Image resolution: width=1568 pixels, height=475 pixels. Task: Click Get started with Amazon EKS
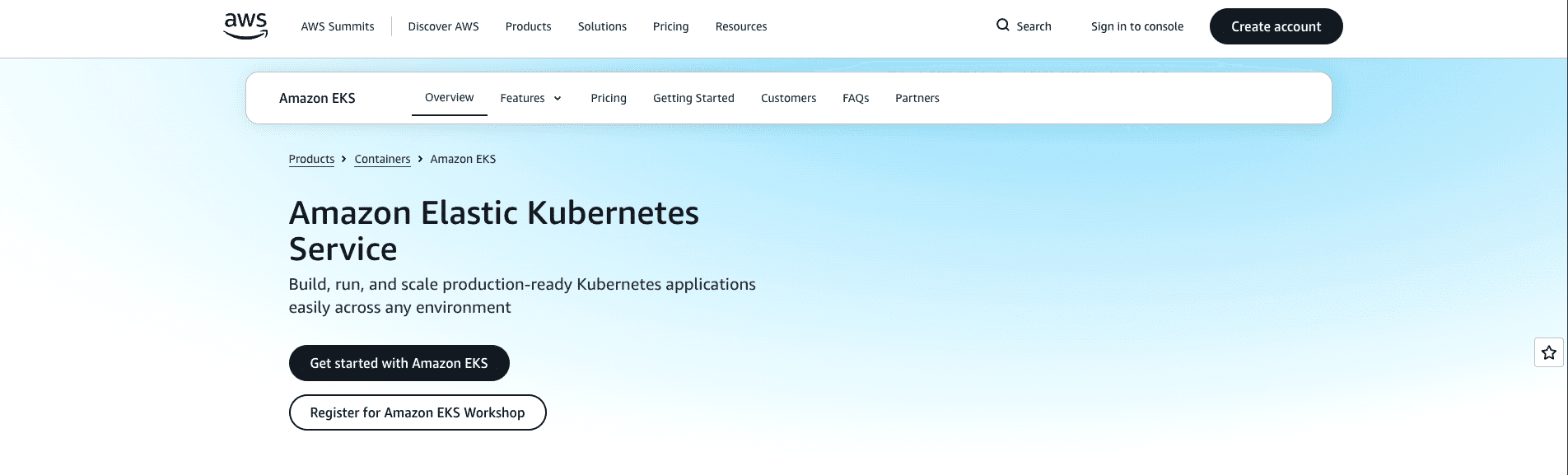[x=399, y=363]
